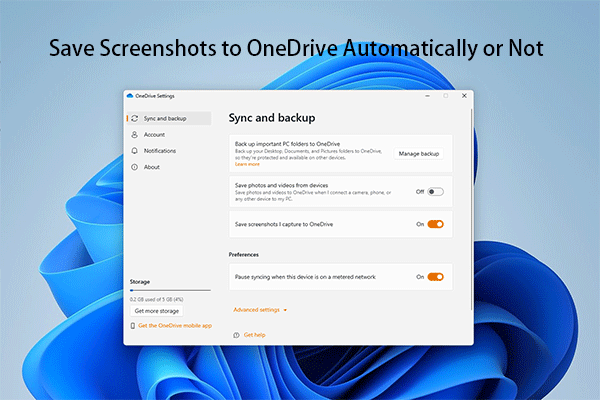600x400 pixels.
Task: Click the About info icon
Action: coord(134,167)
